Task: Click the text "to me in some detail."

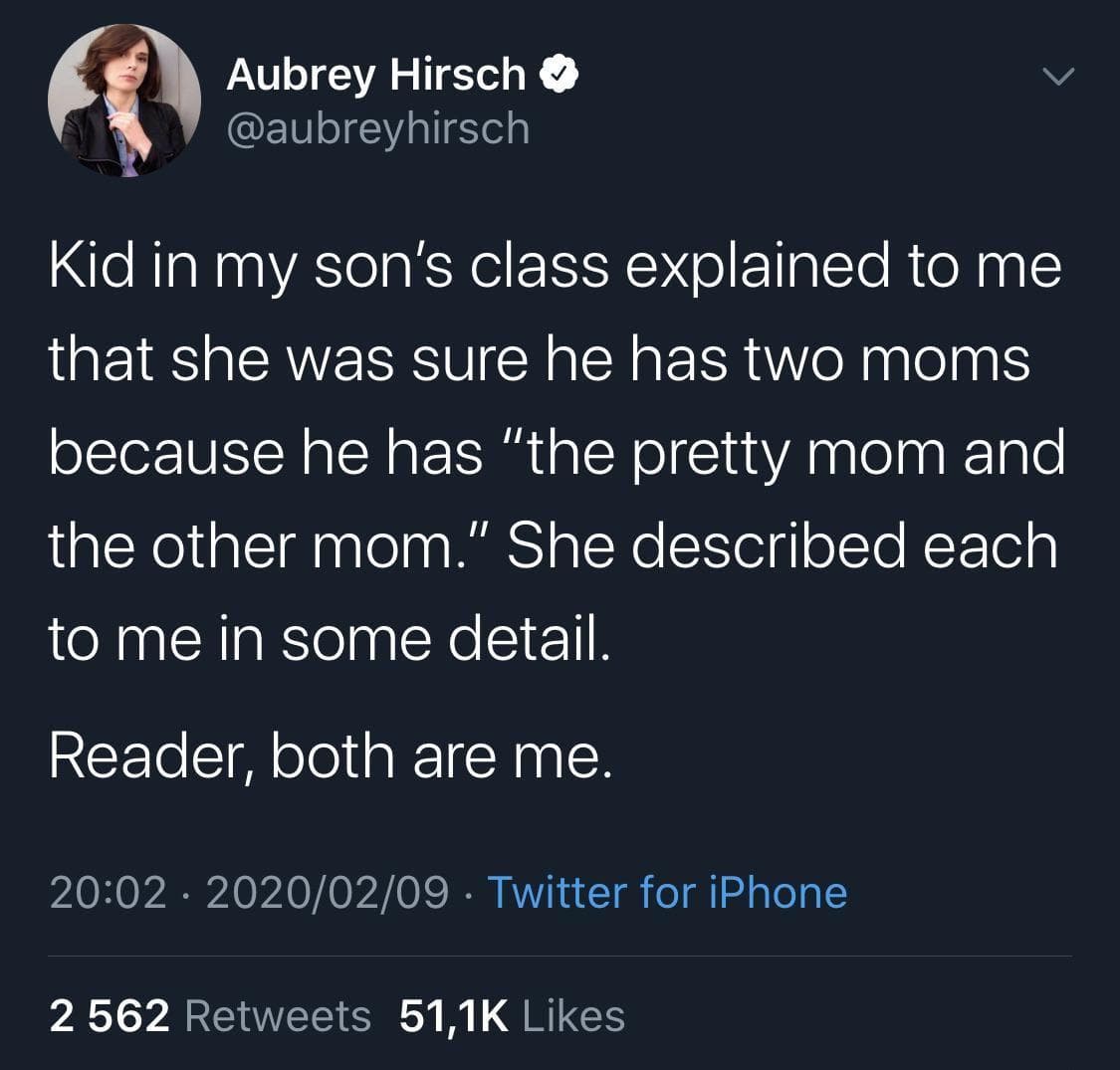Action: pos(327,638)
